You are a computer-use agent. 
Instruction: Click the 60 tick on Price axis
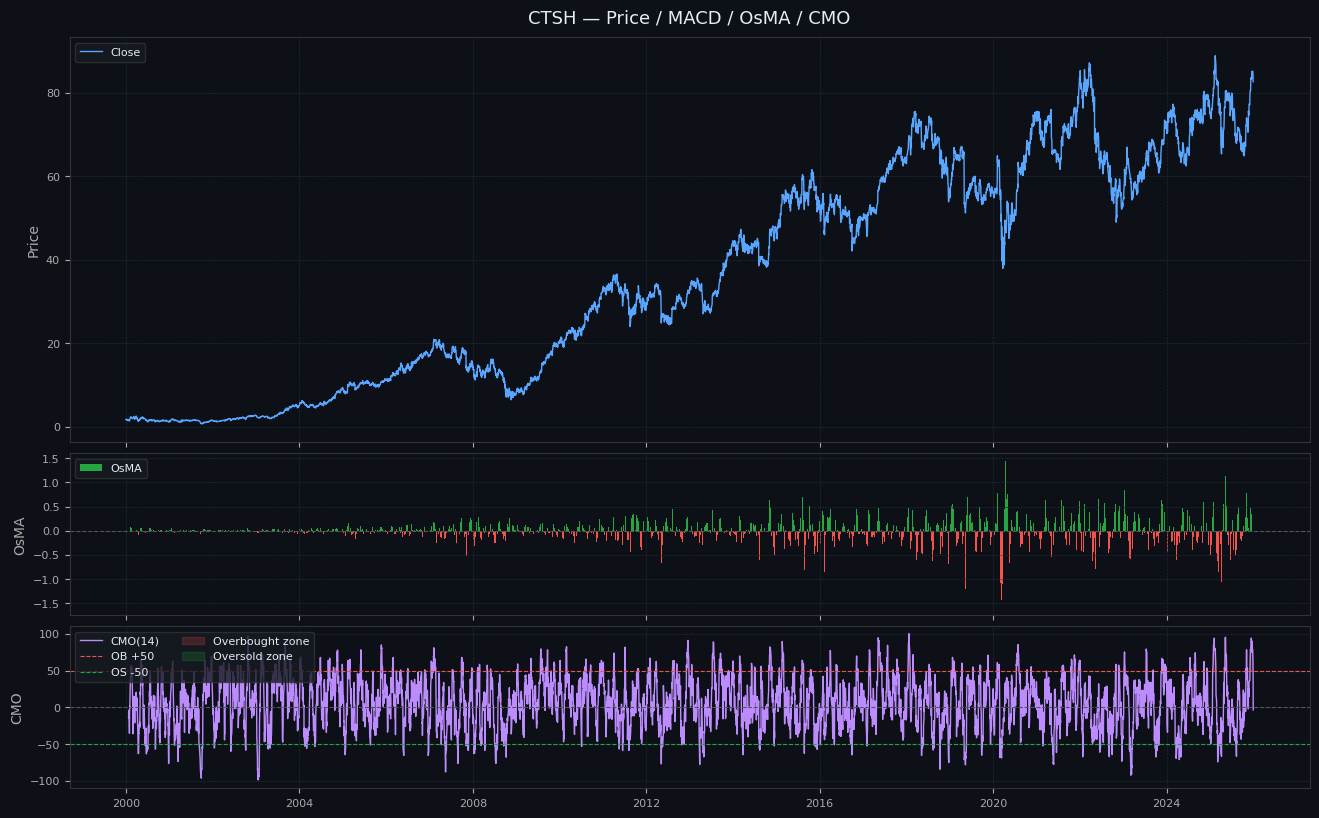point(54,177)
